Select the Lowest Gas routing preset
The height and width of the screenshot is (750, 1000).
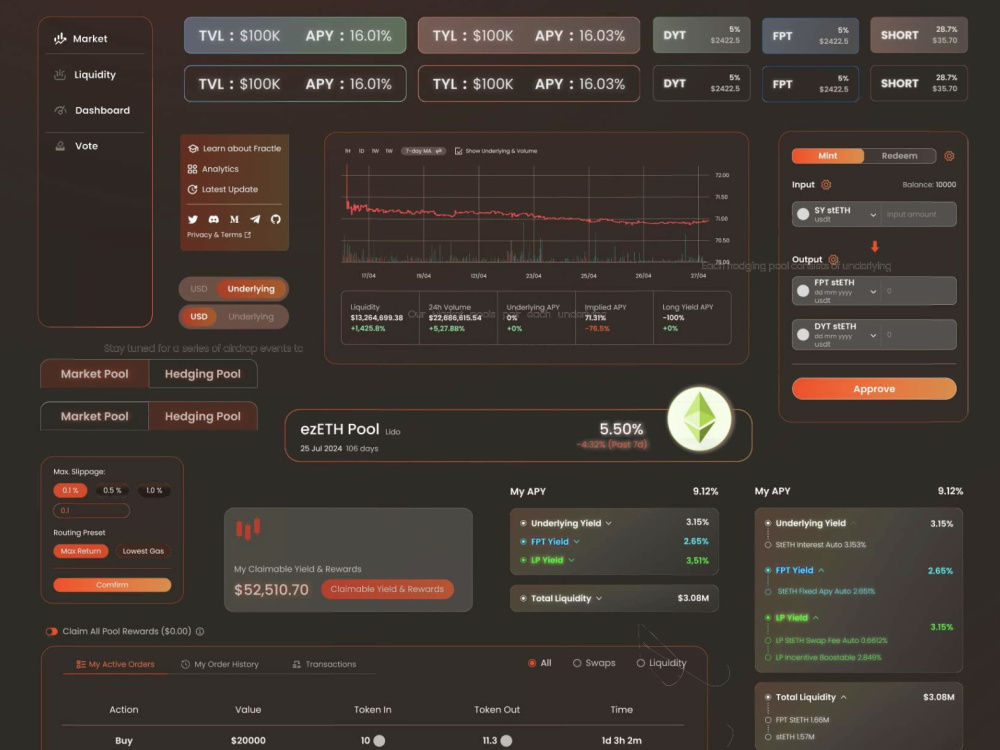(x=143, y=551)
